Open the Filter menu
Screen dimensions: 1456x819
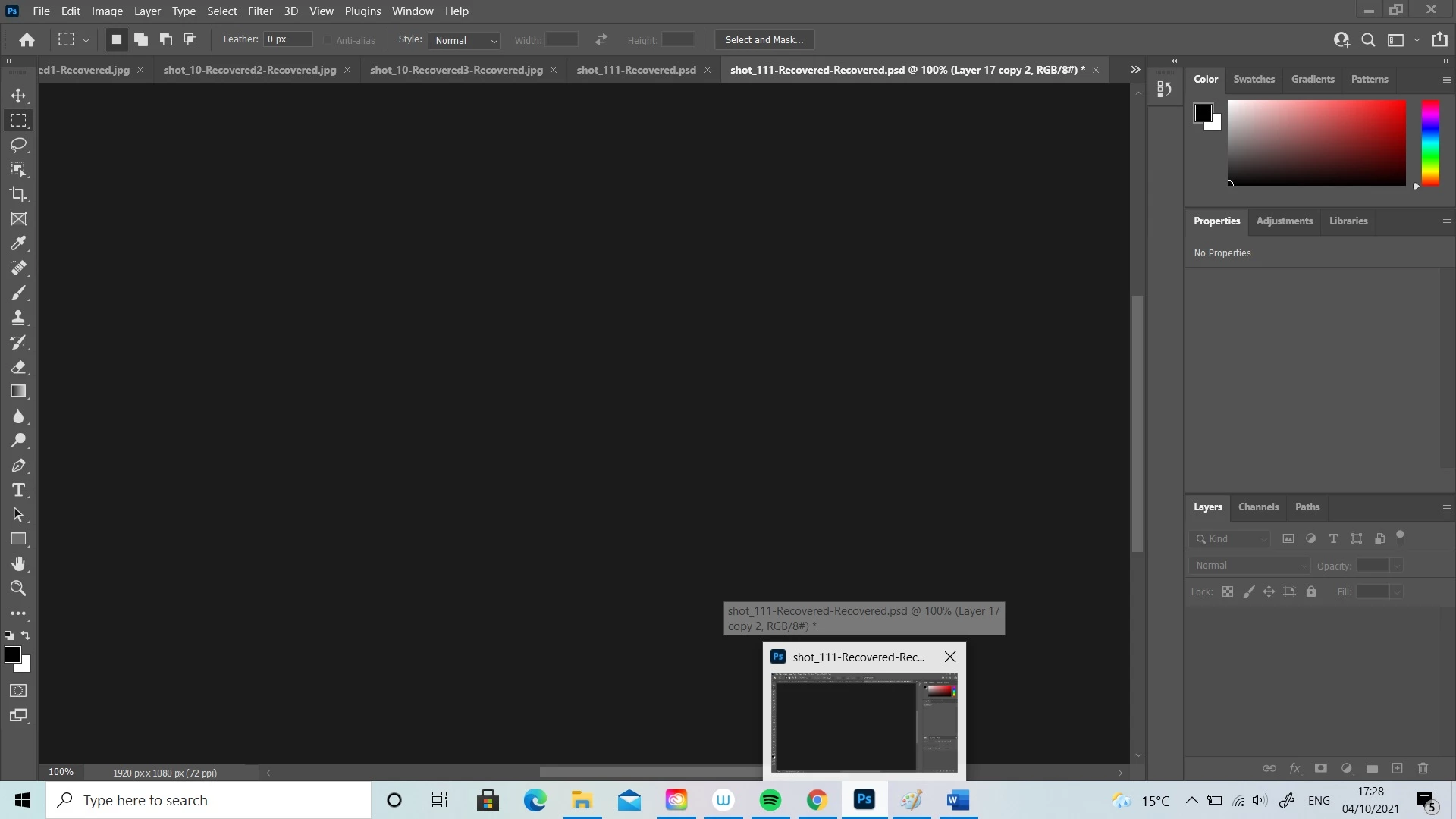click(x=259, y=11)
